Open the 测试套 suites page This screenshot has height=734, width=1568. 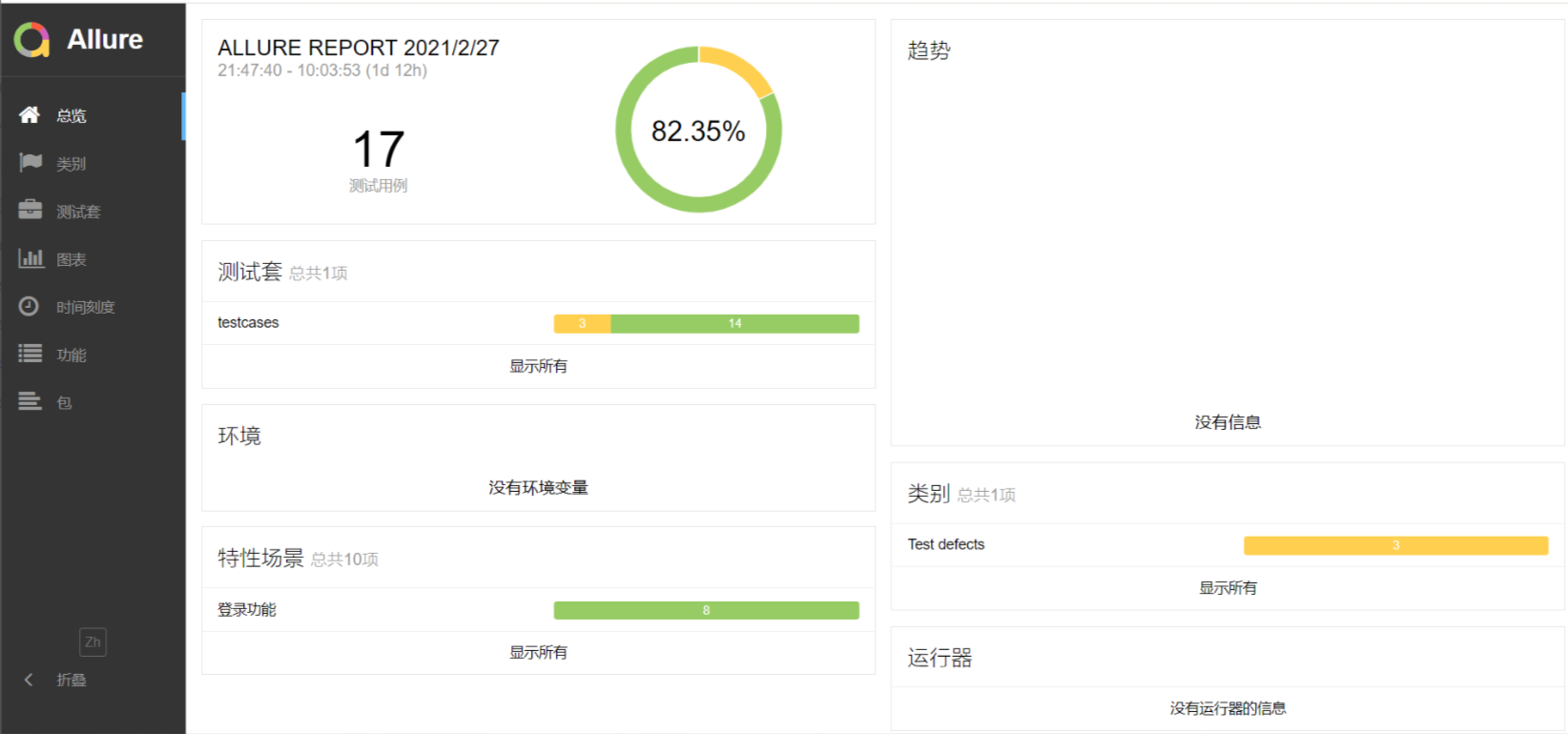(93, 211)
